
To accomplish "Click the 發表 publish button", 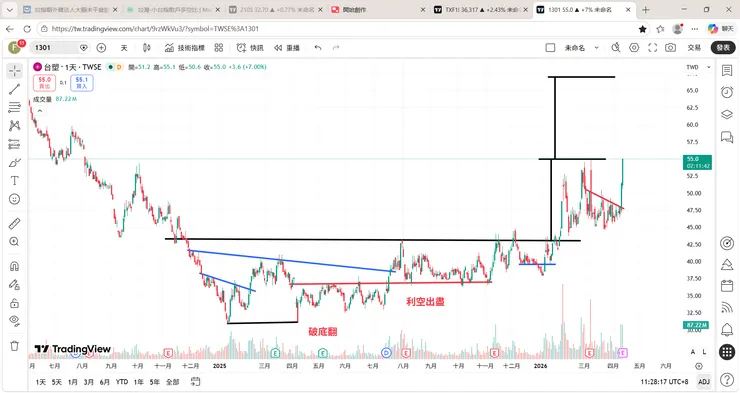I will pos(723,48).
